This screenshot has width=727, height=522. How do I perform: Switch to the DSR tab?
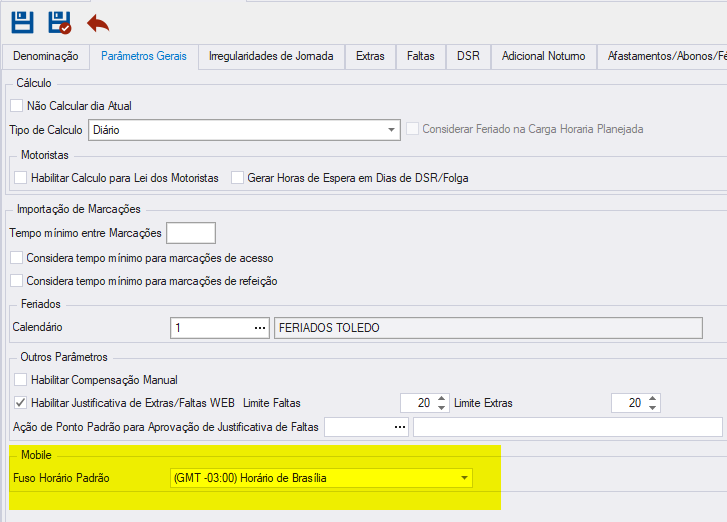(468, 57)
